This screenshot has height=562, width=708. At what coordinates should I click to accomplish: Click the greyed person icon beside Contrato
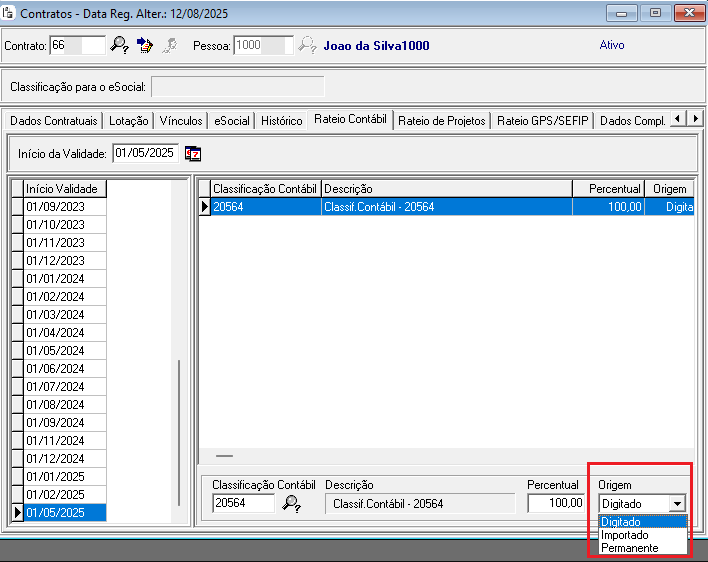pyautogui.click(x=170, y=45)
